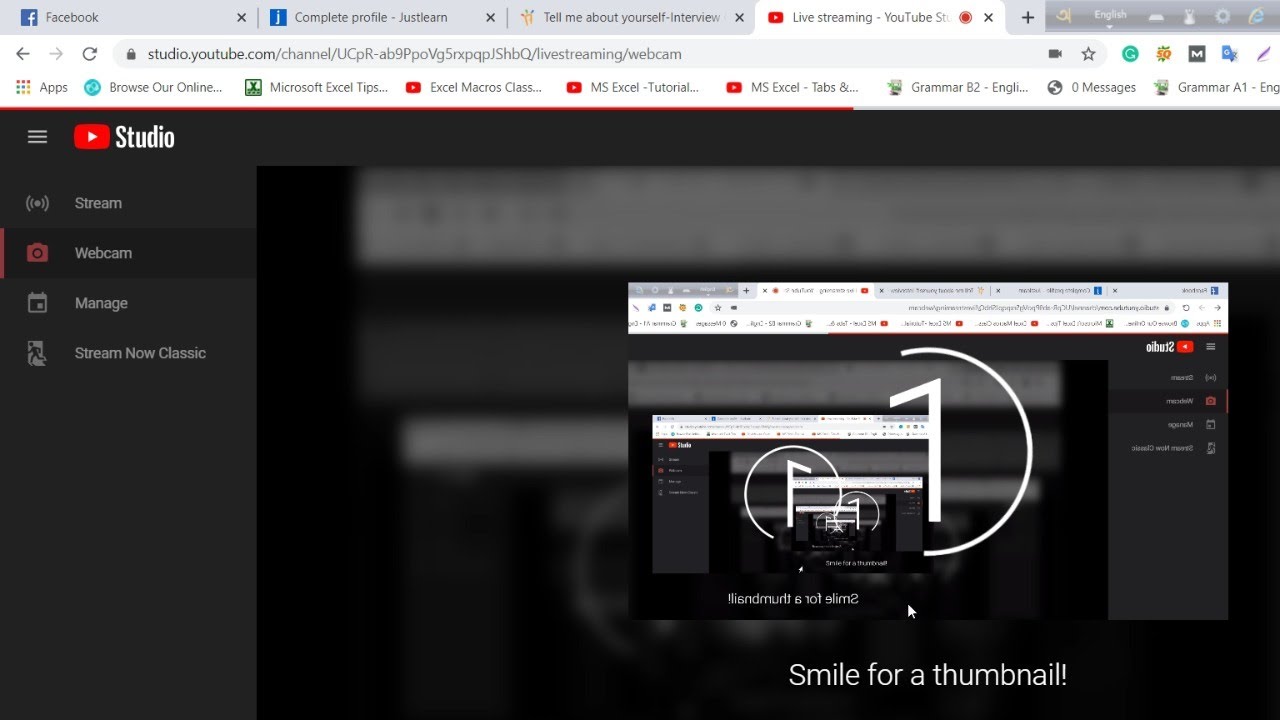Open the Apps grid in bookmarks bar
This screenshot has width=1280, height=720.
[42, 87]
